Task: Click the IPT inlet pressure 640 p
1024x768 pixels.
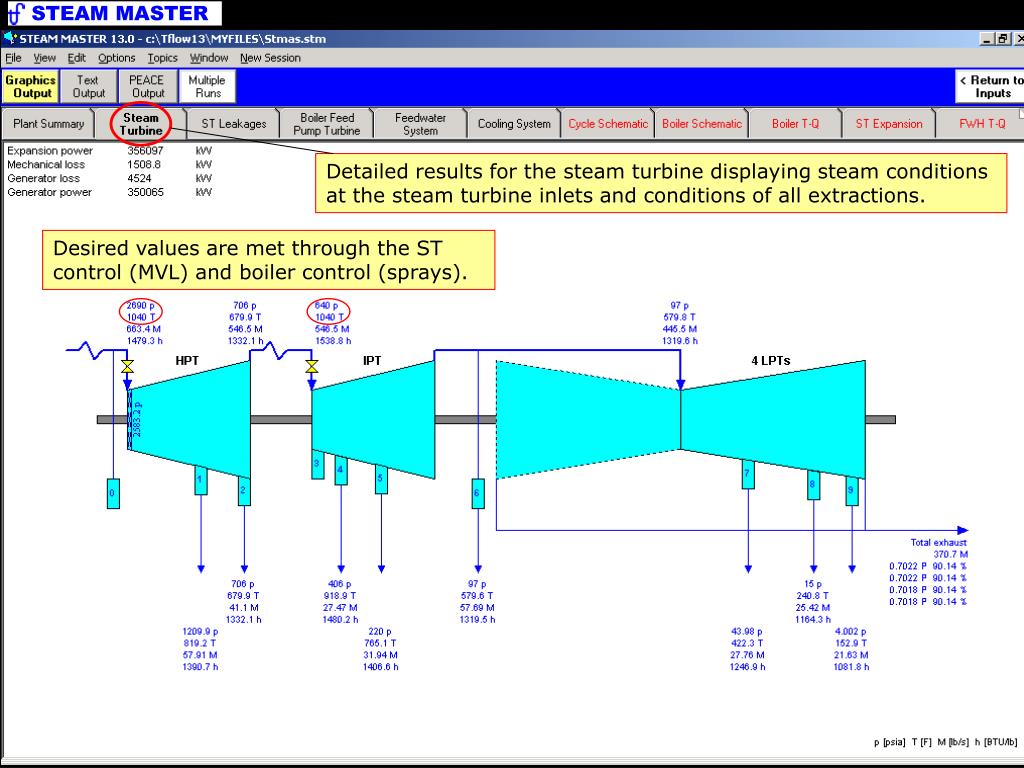Action: click(x=327, y=305)
